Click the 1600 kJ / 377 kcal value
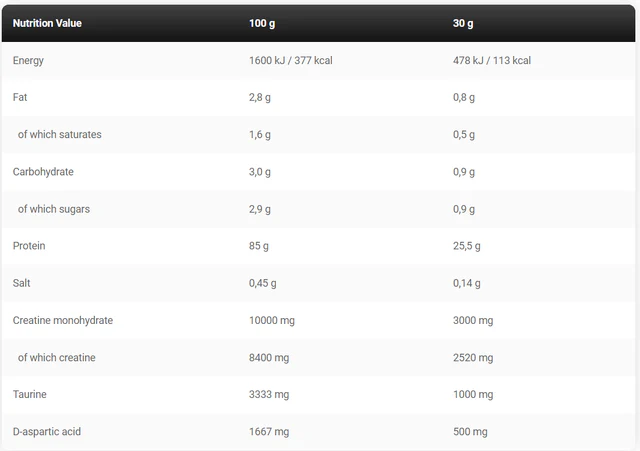Viewport: 640px width, 451px height. [290, 61]
